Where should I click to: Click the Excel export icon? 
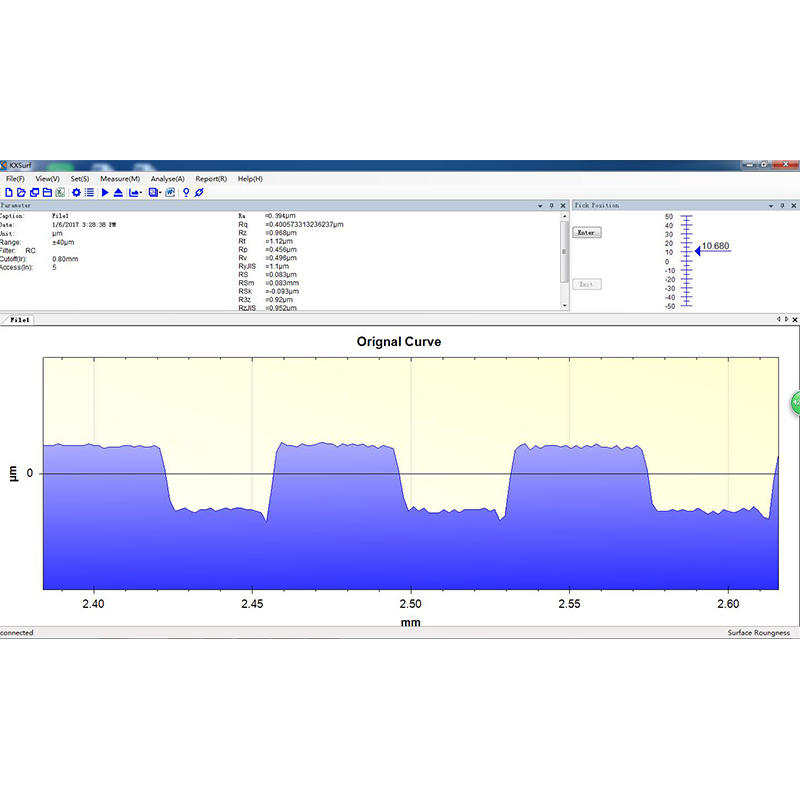pos(60,192)
